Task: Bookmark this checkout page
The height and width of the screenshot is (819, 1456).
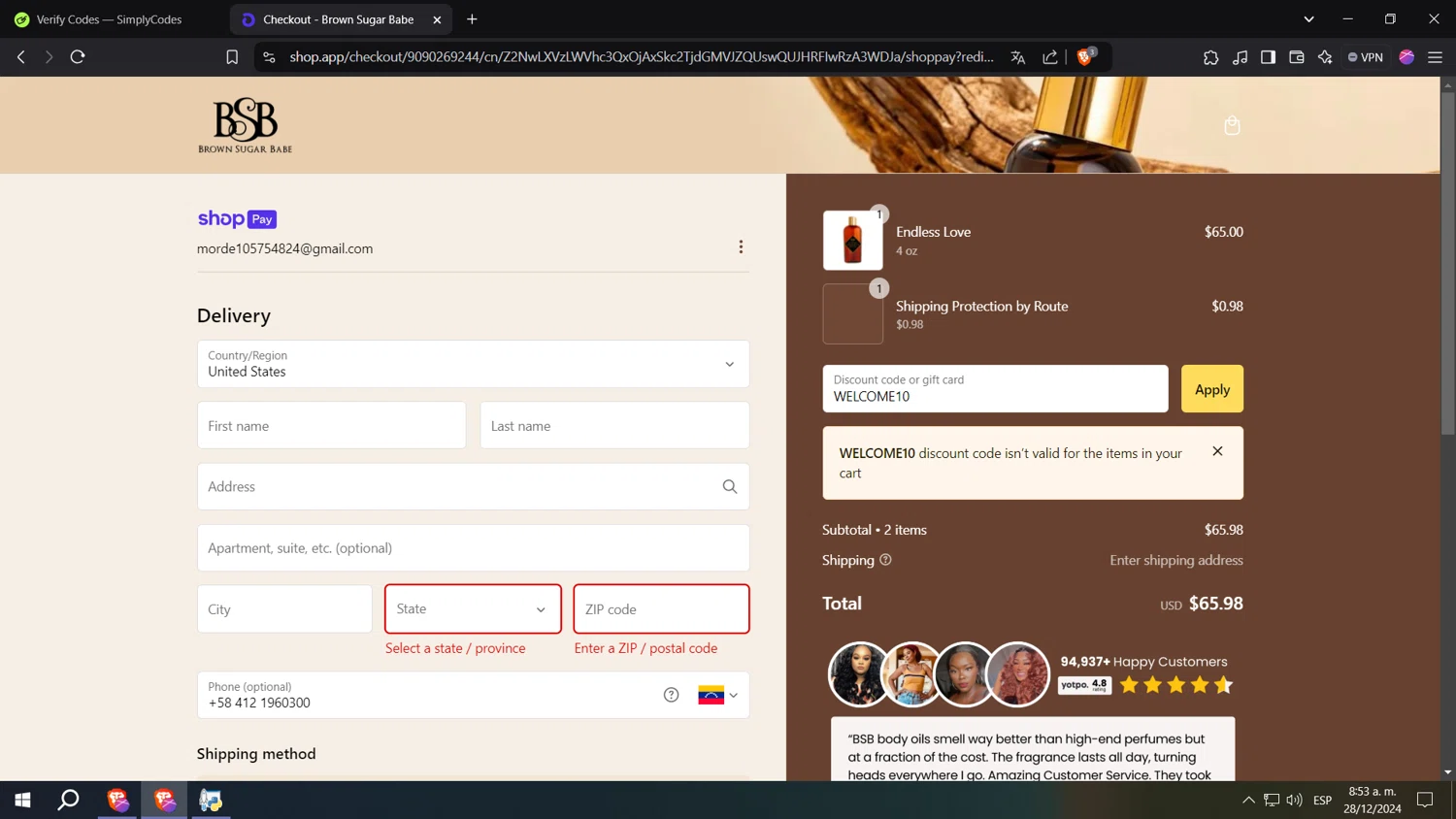Action: coord(232,57)
